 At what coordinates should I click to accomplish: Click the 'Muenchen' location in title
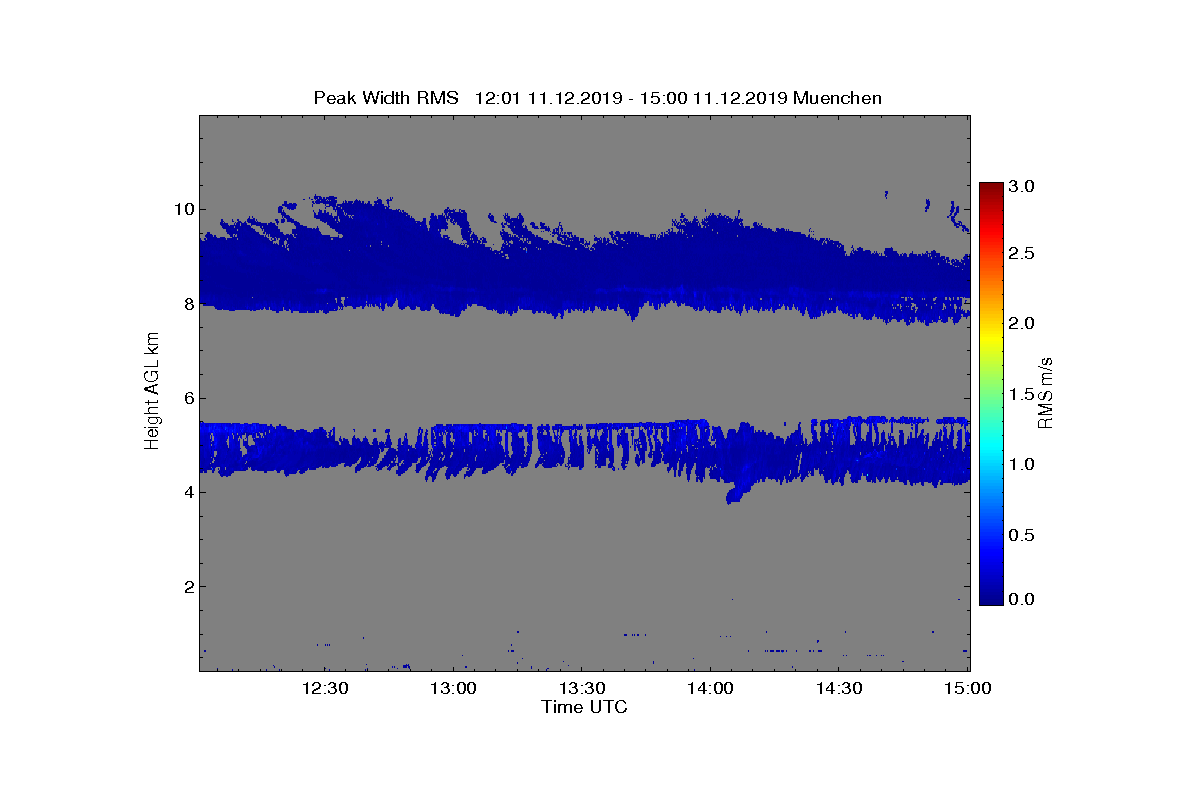[838, 98]
